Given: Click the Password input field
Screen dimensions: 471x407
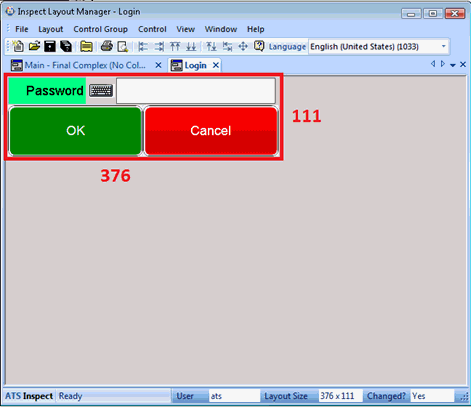Looking at the screenshot, I should (x=196, y=91).
